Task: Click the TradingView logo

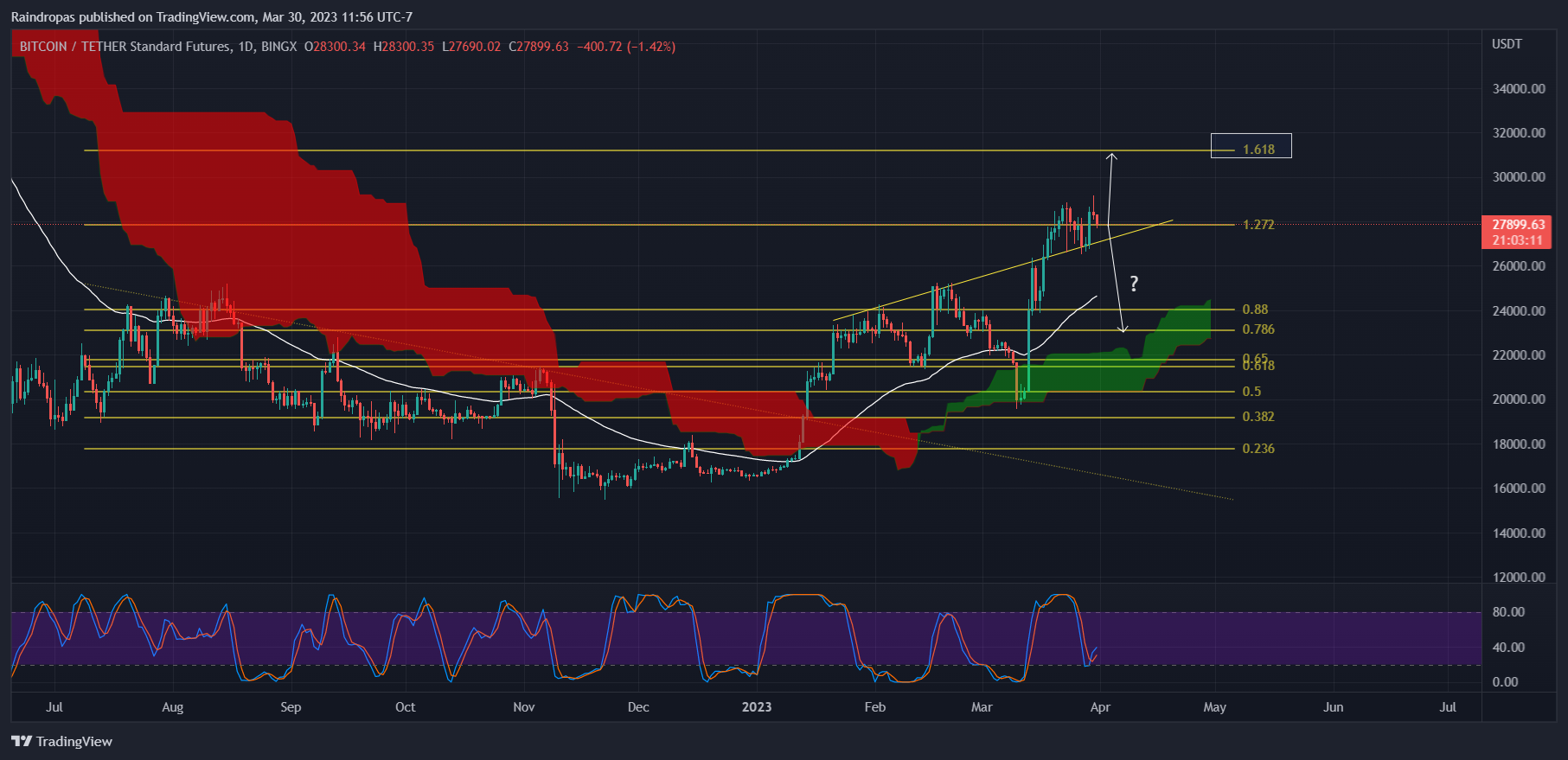Action: pyautogui.click(x=62, y=741)
